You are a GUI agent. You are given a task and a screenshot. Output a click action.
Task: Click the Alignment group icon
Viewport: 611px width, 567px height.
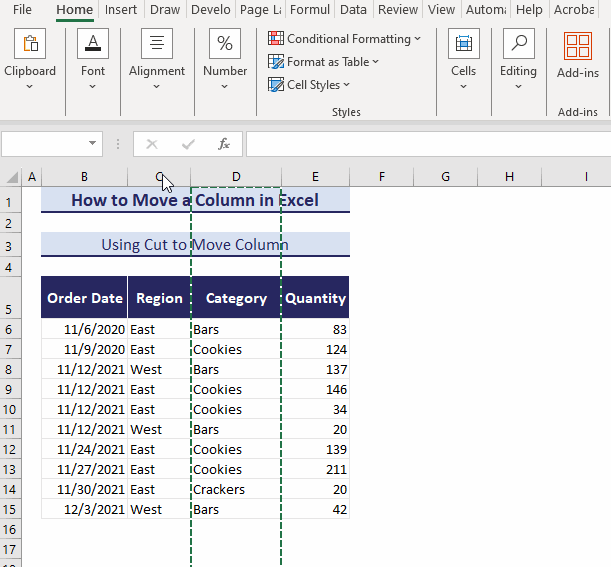point(157,43)
